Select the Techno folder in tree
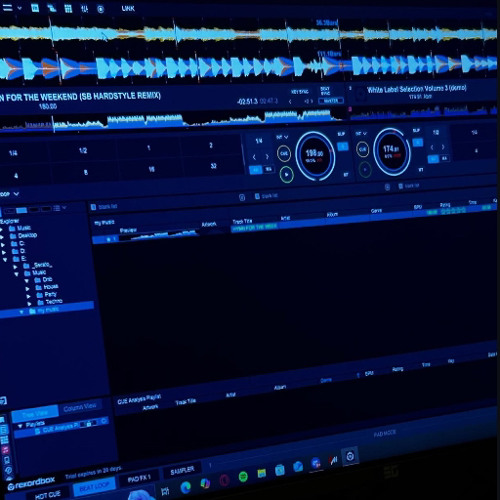This screenshot has height=500, width=500. click(x=50, y=302)
